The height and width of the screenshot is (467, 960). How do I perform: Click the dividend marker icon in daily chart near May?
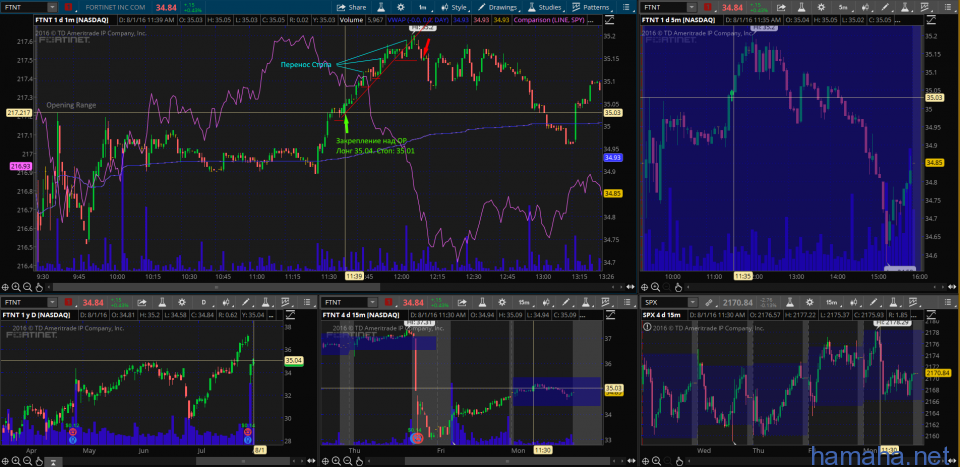[73, 432]
